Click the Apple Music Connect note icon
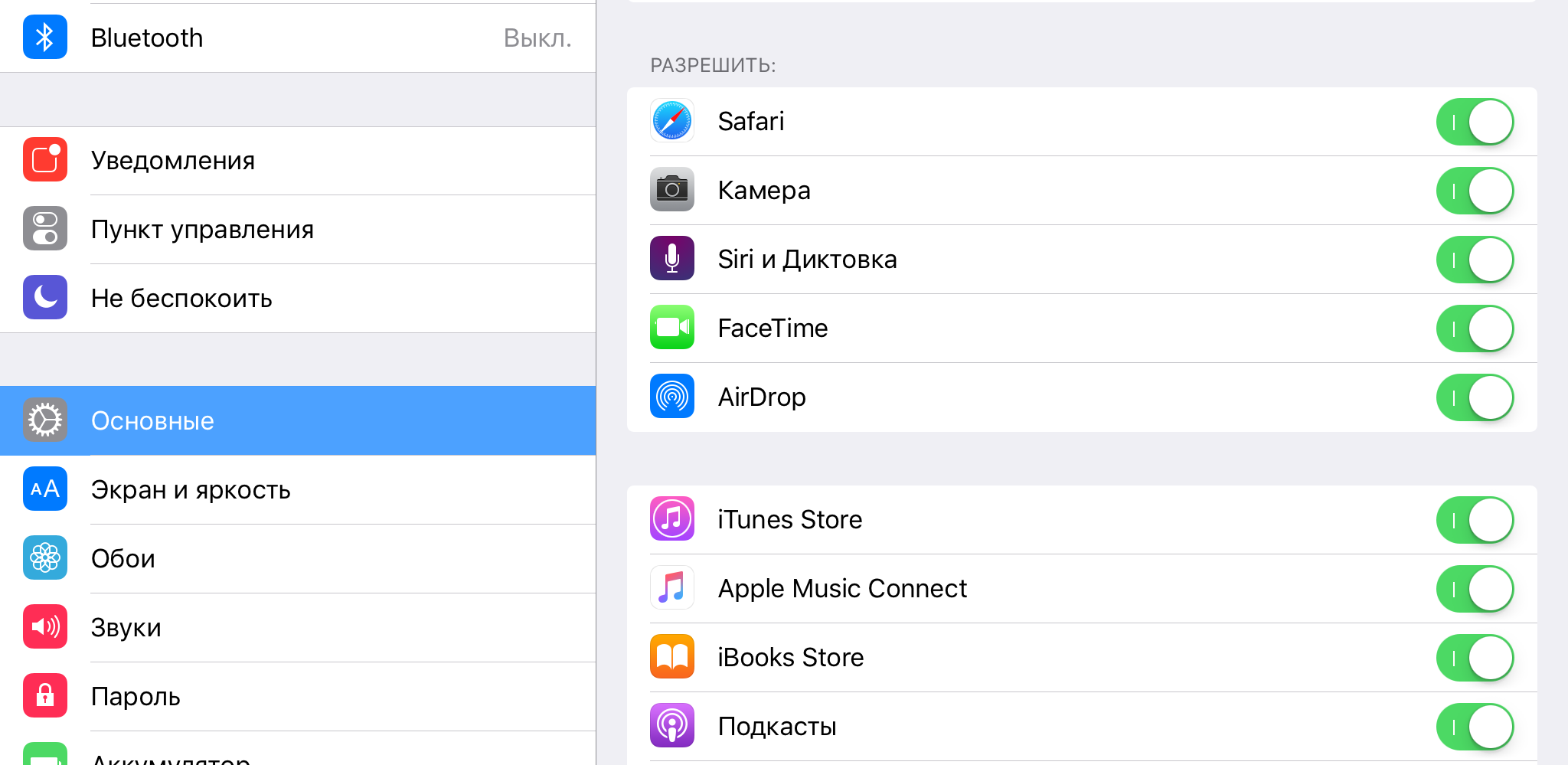 (x=672, y=588)
